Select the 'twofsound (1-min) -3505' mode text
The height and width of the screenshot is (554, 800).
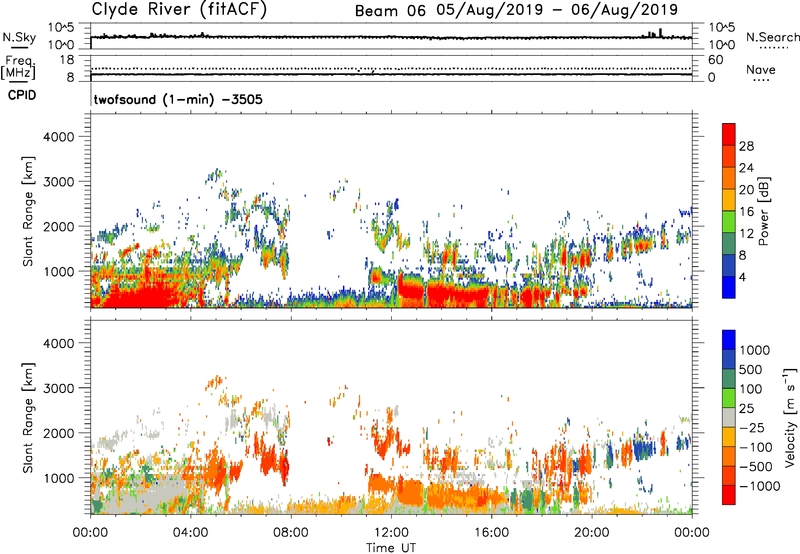pyautogui.click(x=178, y=99)
